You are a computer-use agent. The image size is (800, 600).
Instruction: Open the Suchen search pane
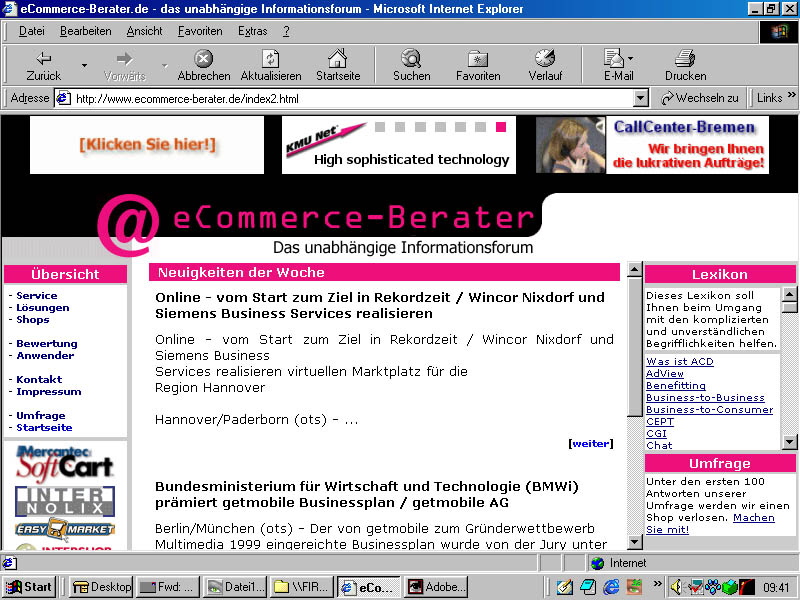(411, 65)
